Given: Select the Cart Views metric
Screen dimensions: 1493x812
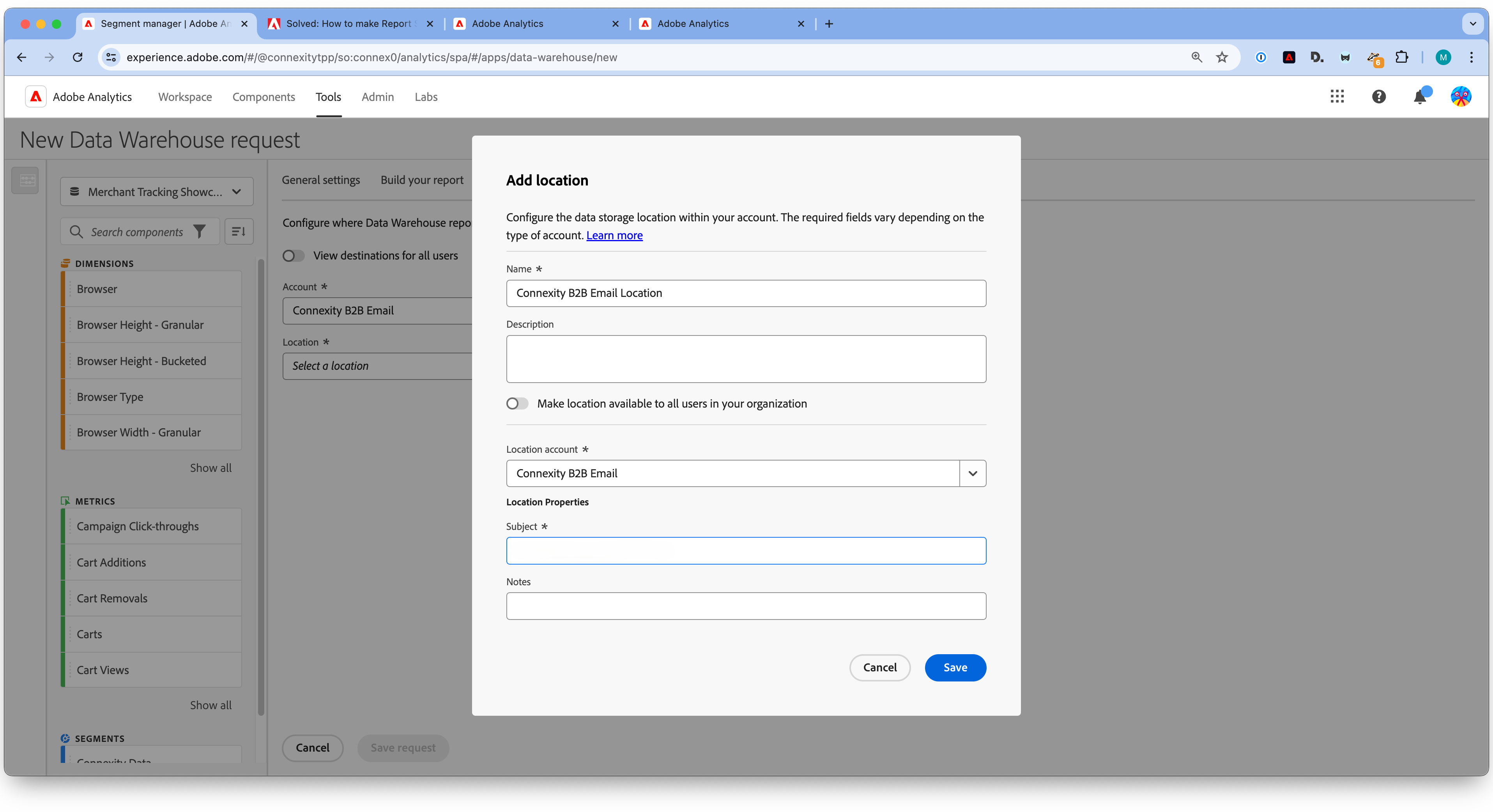Looking at the screenshot, I should [151, 670].
